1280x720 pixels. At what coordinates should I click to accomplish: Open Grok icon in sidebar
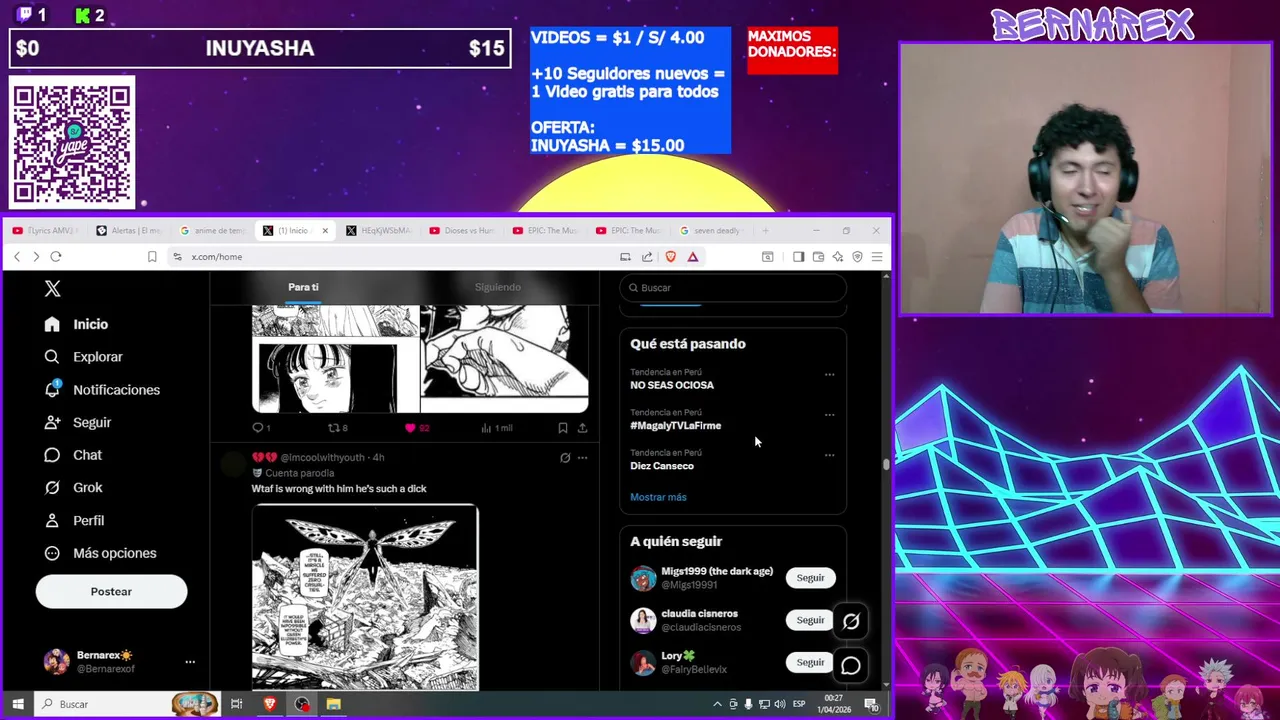pyautogui.click(x=52, y=488)
